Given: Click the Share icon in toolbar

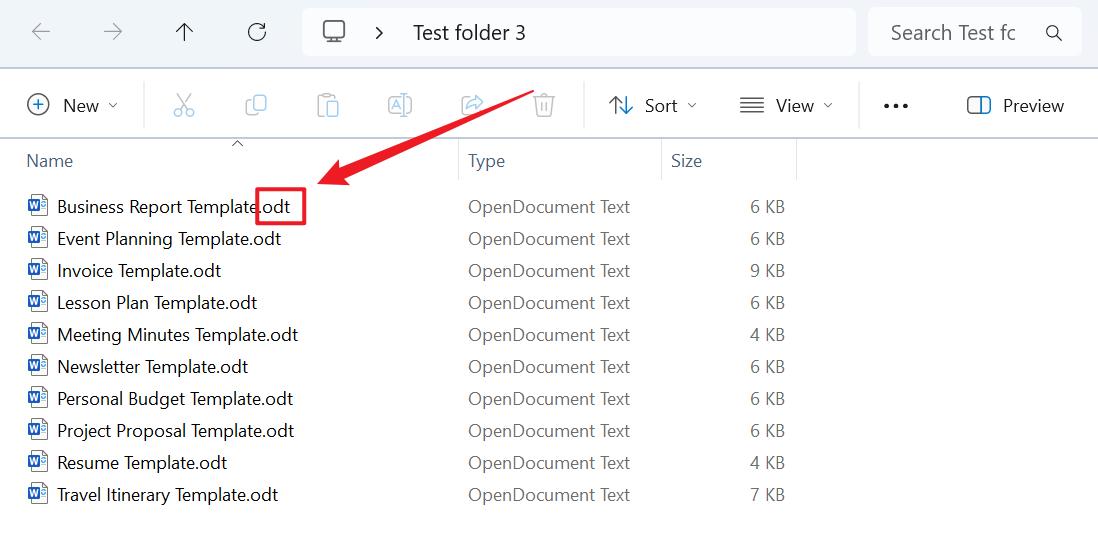Looking at the screenshot, I should click(472, 105).
